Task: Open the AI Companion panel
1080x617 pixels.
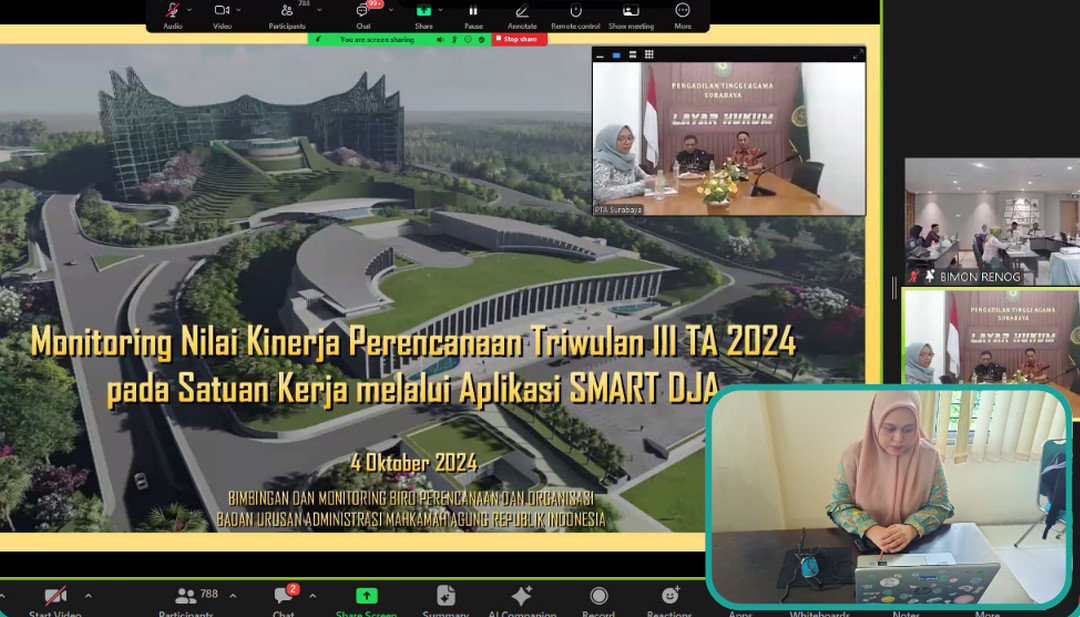Action: click(x=519, y=597)
